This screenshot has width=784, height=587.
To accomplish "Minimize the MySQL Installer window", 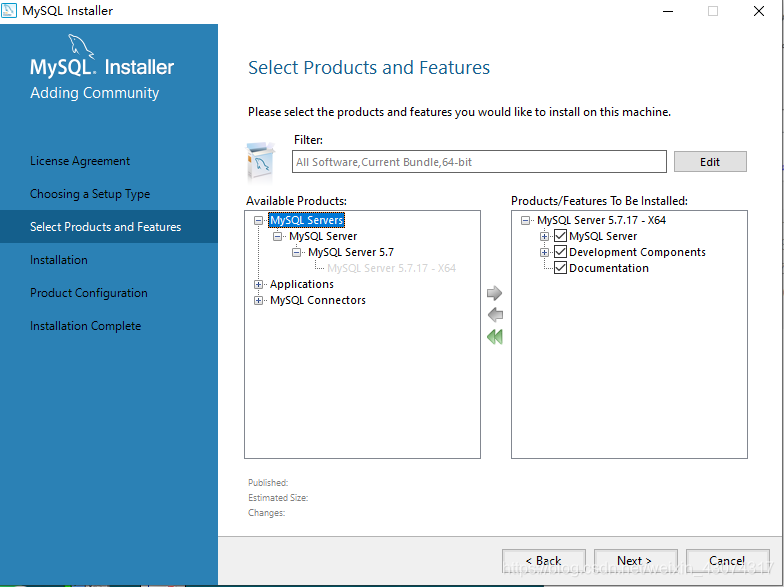I will coord(668,11).
